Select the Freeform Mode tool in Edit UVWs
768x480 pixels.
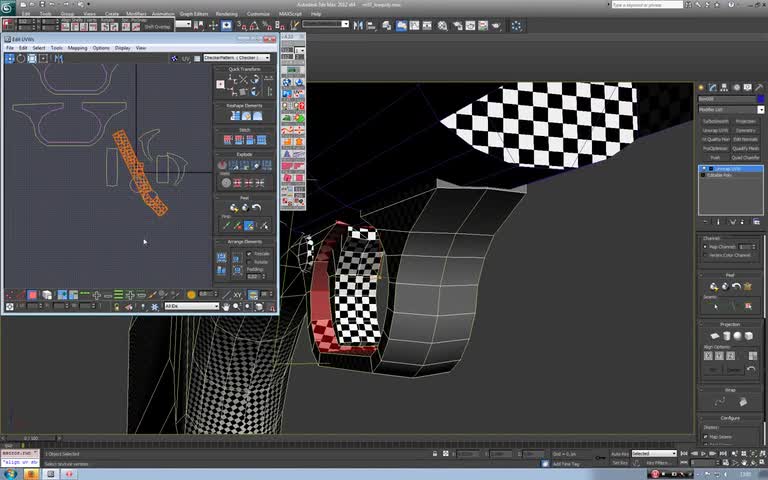pos(43,59)
